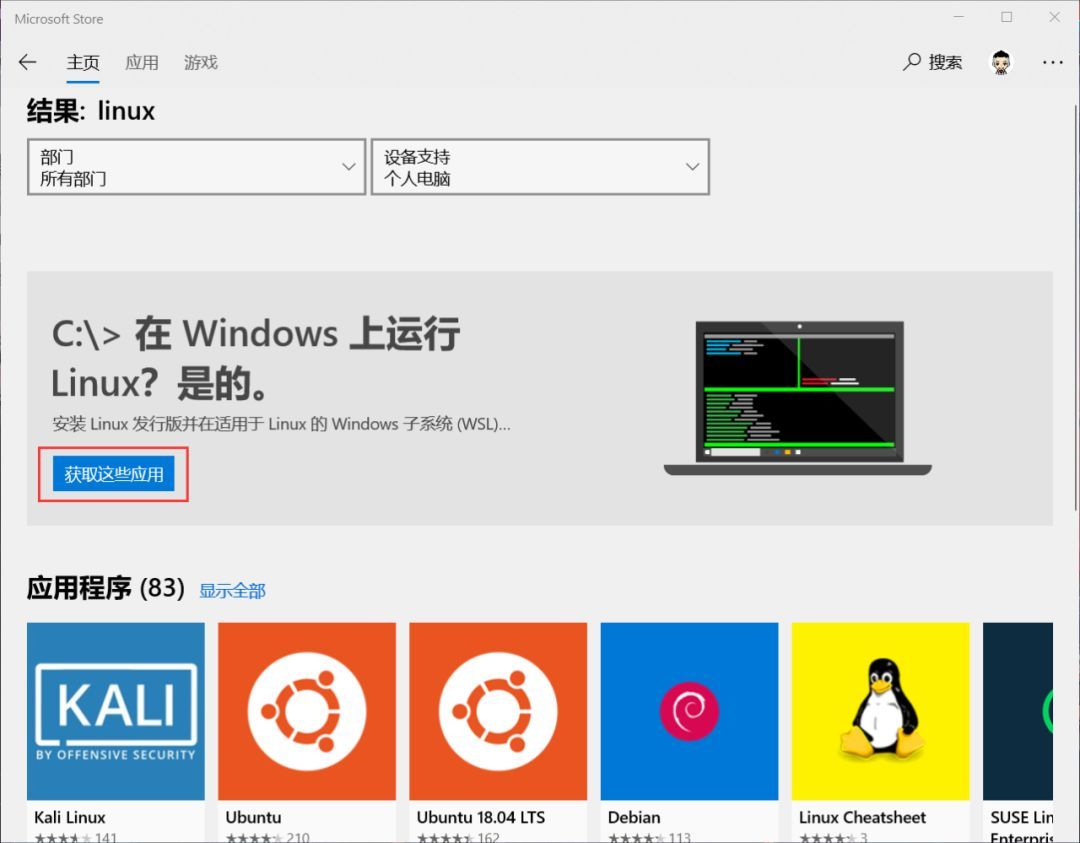
Task: Open the user account avatar
Action: 1001,63
